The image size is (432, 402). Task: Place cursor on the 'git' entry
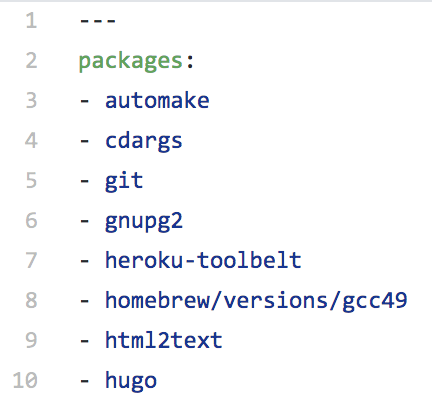(124, 182)
